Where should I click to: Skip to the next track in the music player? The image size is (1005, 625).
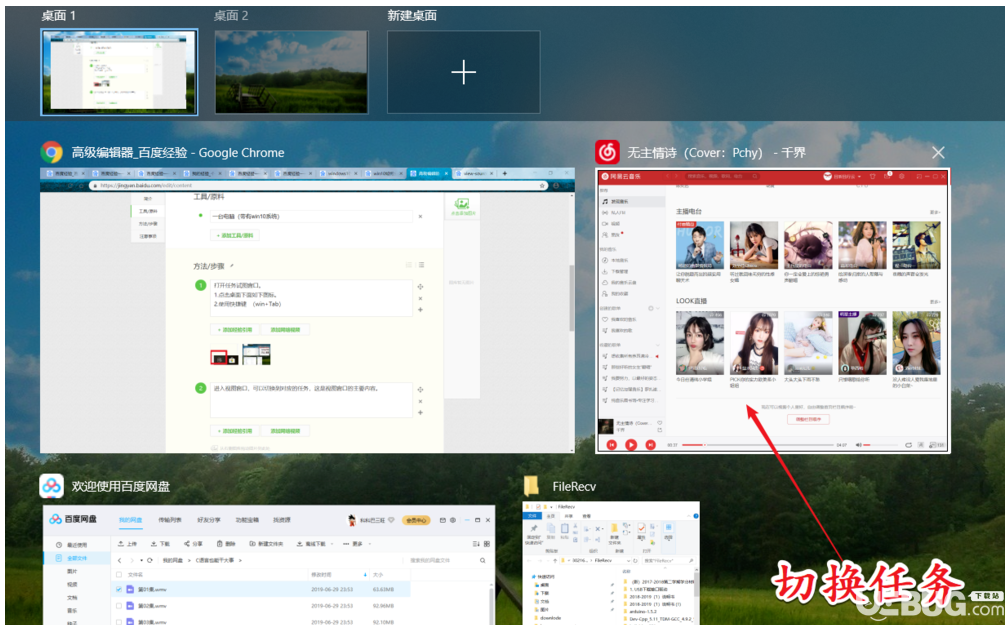(x=651, y=444)
